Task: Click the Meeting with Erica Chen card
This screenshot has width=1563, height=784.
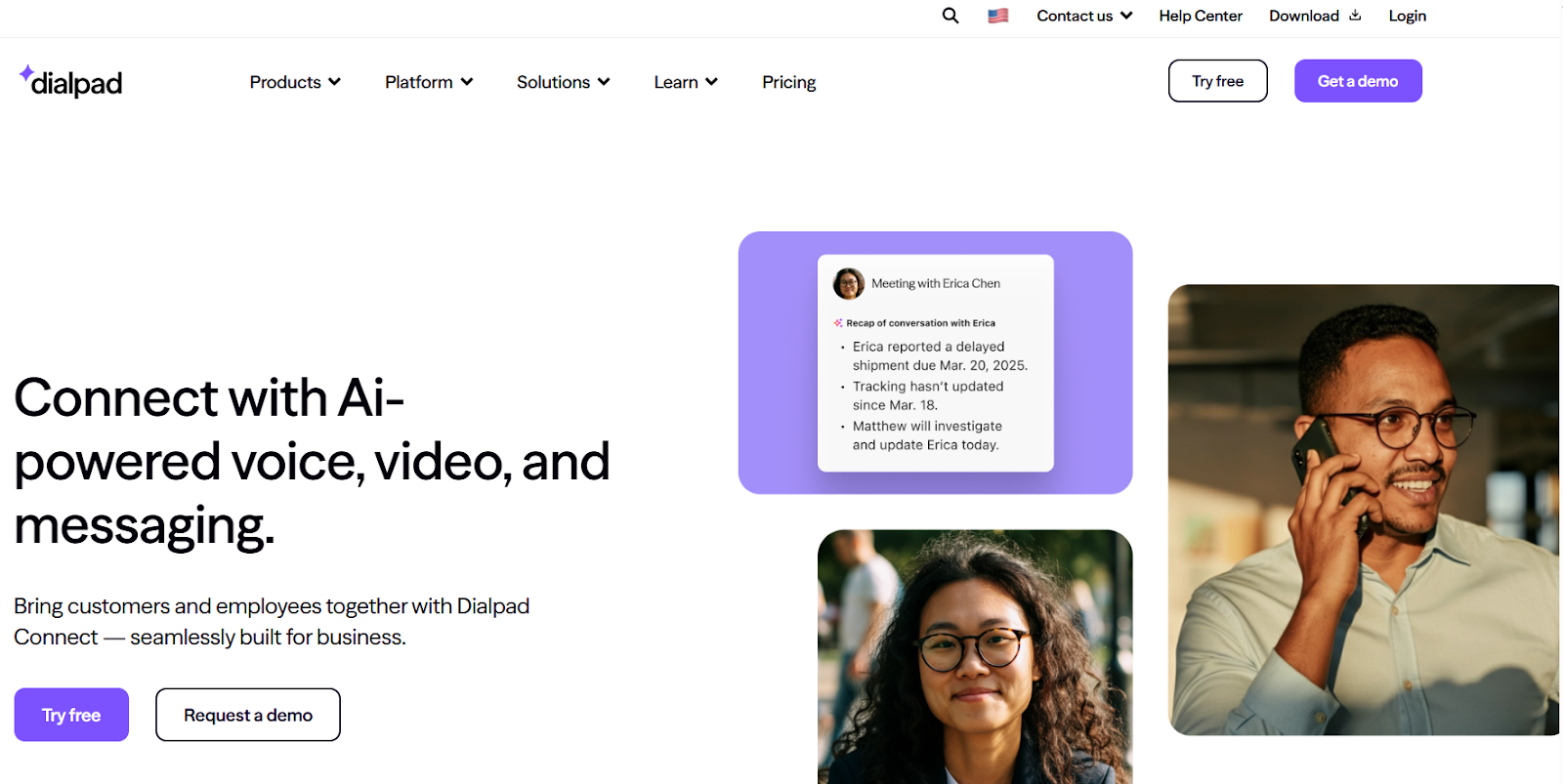Action: 936,363
